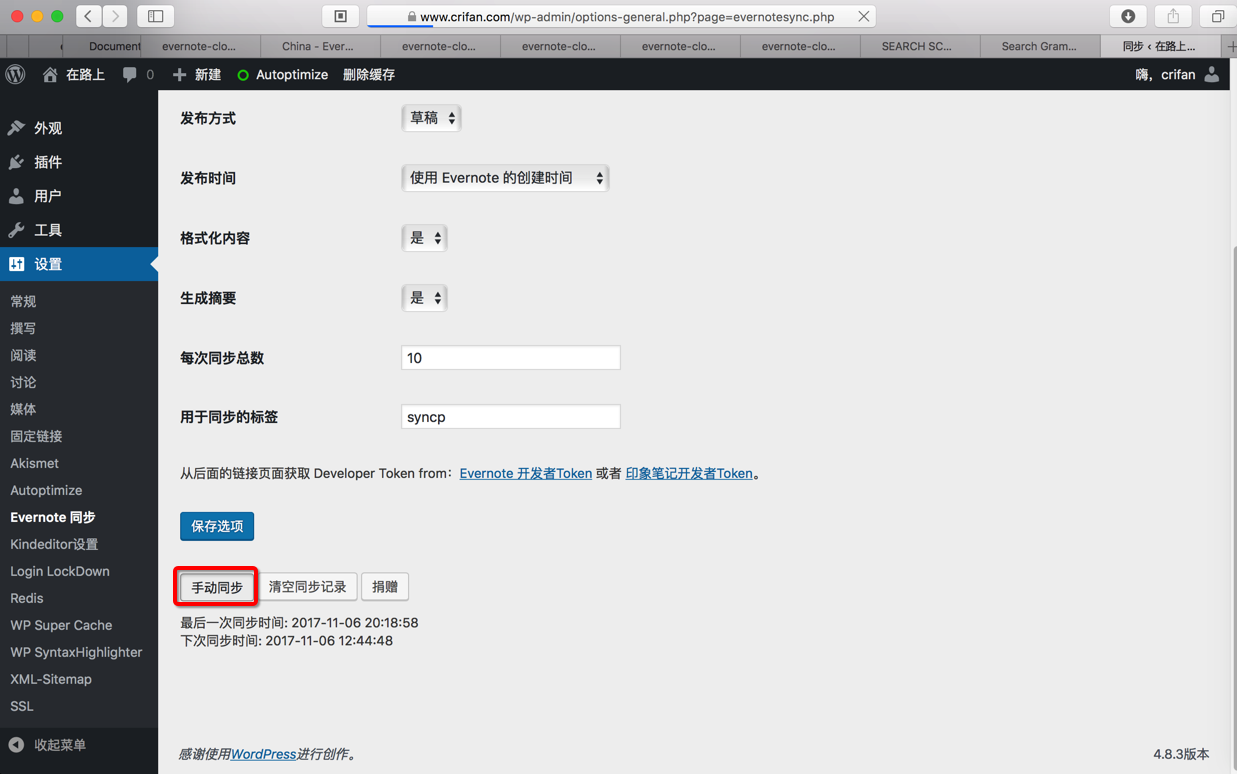The height and width of the screenshot is (775, 1237).
Task: Open 工具 tools menu
Action: 79,230
